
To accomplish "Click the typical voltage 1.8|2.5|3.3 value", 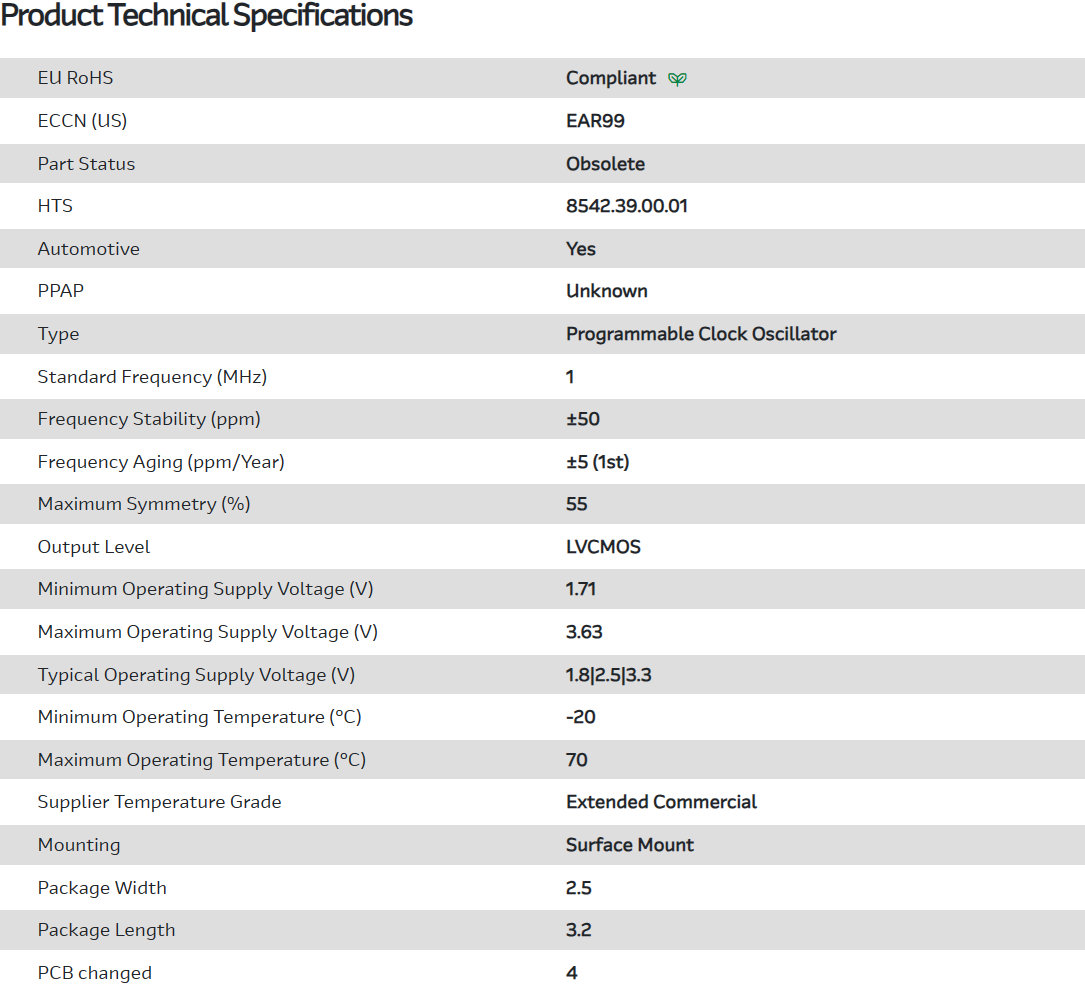I will pos(608,675).
